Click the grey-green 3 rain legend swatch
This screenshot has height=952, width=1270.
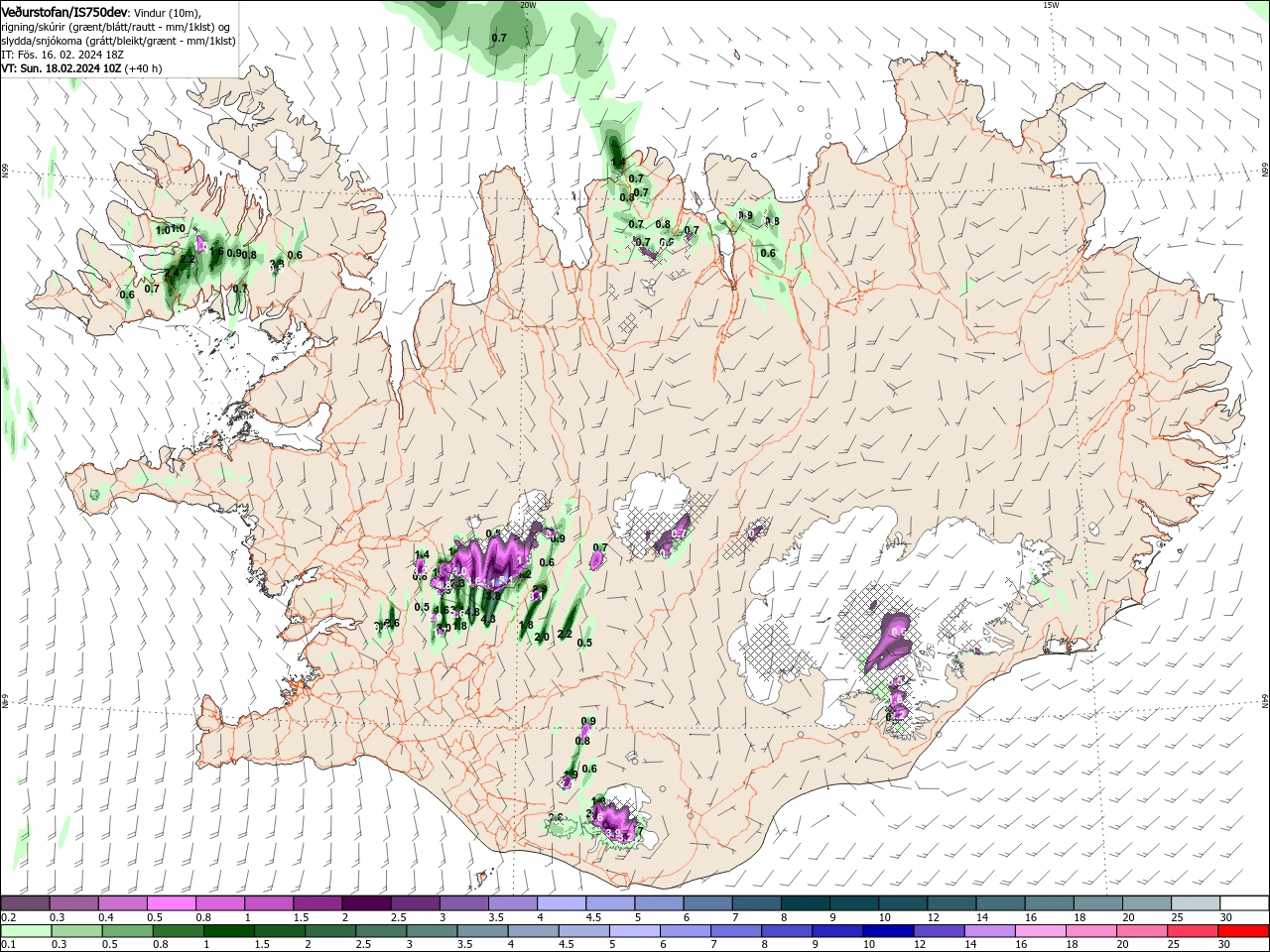click(430, 931)
